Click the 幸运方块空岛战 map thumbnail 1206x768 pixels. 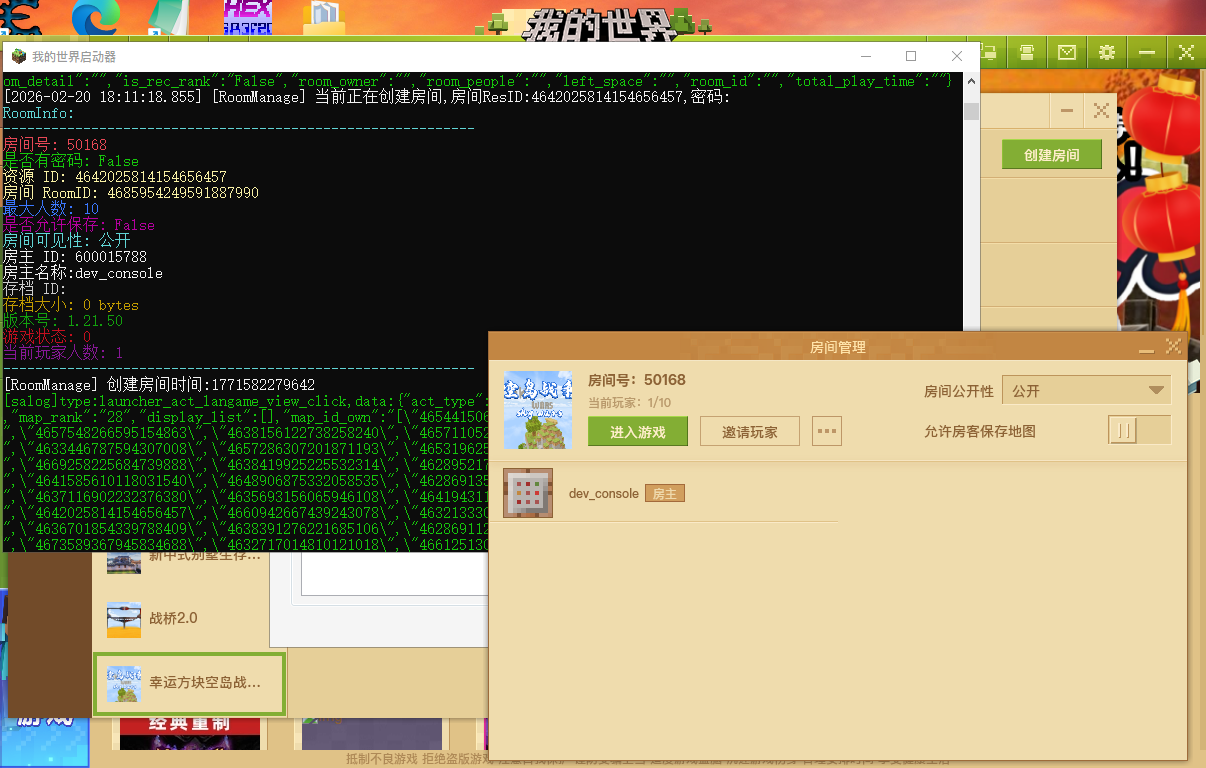[x=124, y=684]
